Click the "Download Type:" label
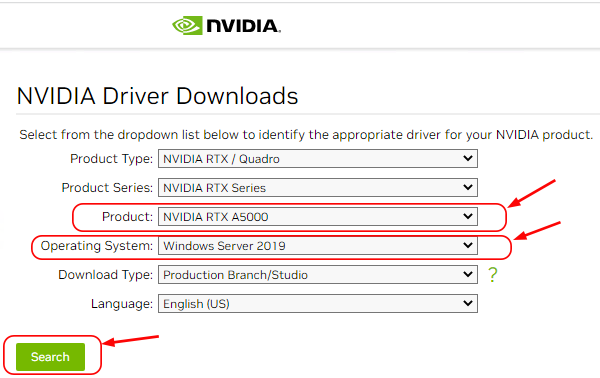Screen dimensions: 600x378 [x=106, y=275]
